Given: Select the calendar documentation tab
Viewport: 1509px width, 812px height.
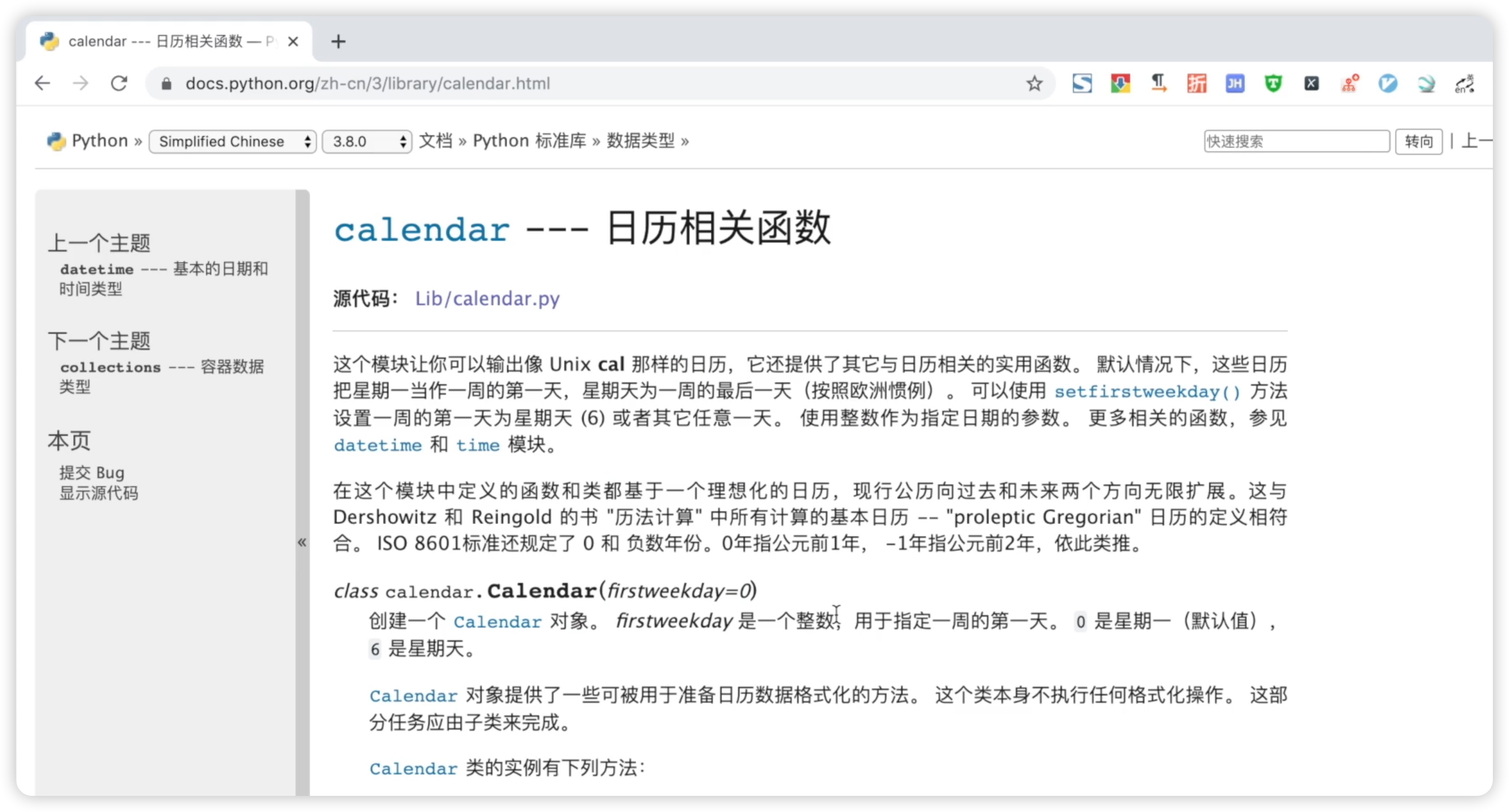Looking at the screenshot, I should tap(170, 42).
